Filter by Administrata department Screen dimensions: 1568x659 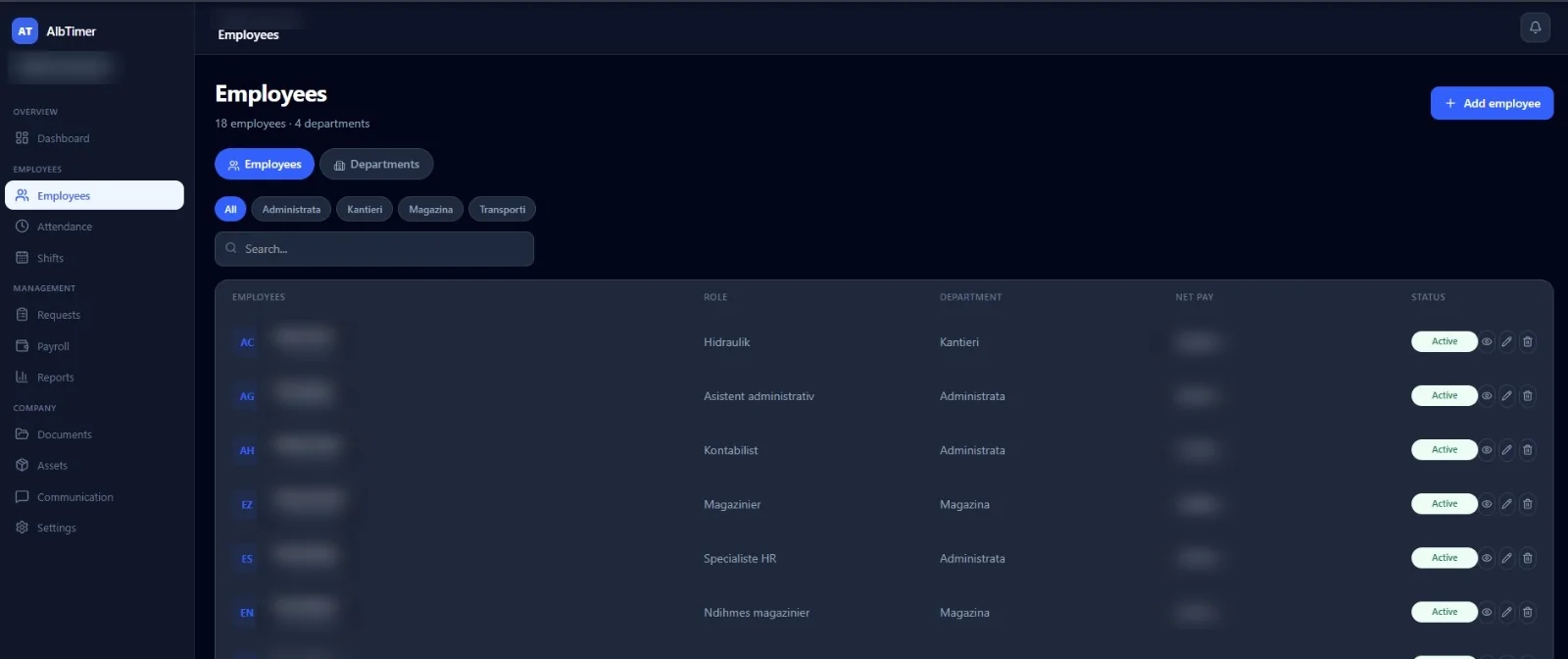click(x=291, y=209)
